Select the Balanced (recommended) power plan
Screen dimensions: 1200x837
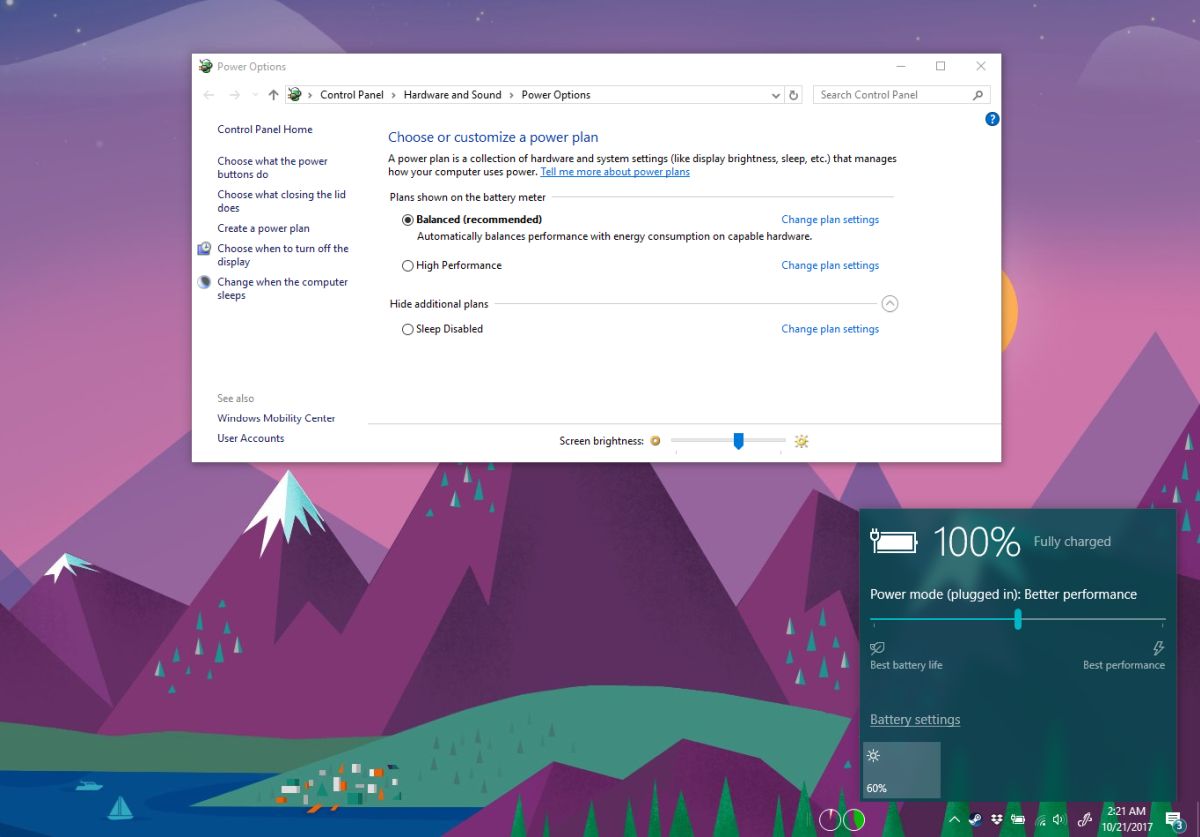[x=407, y=219]
